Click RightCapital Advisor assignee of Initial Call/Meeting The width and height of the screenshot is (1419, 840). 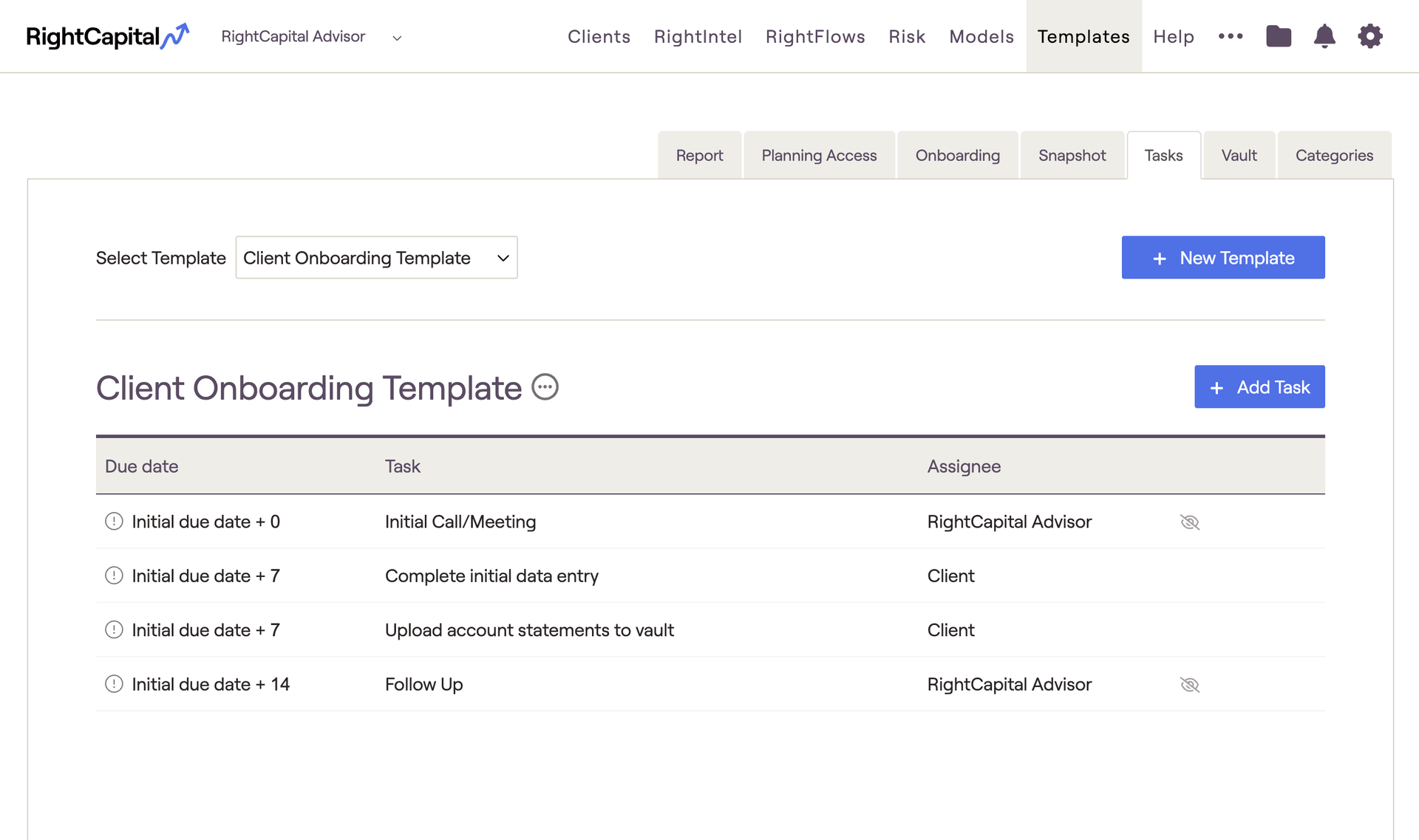(1010, 522)
